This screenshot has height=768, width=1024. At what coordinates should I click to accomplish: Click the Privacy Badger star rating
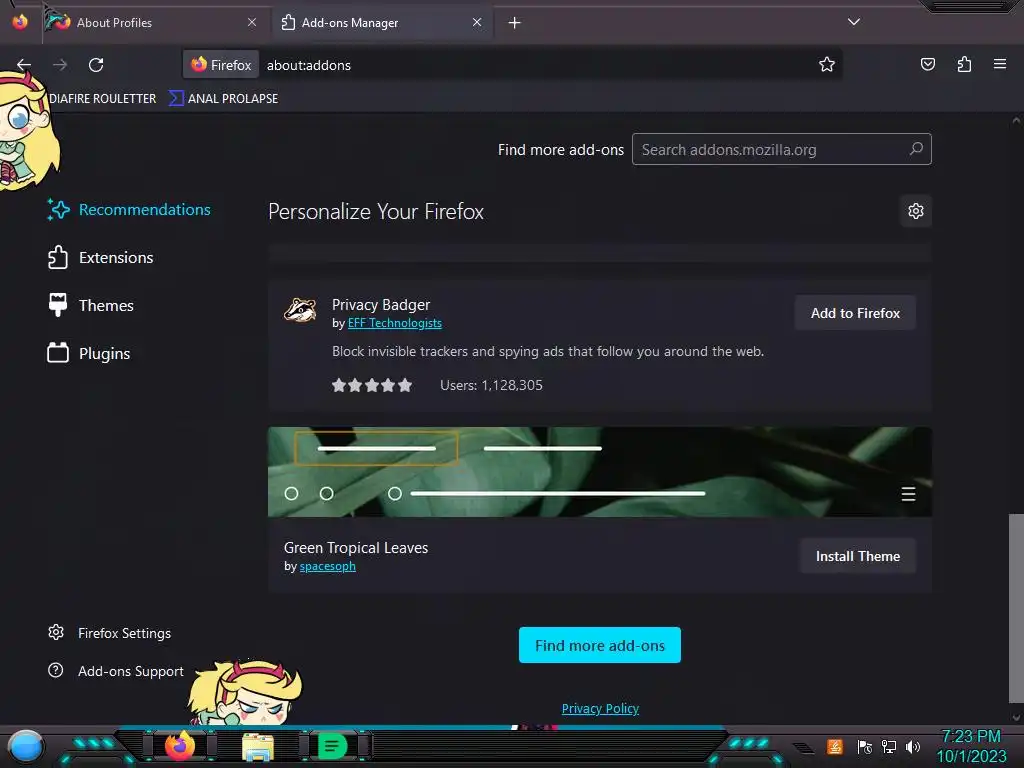(x=372, y=385)
